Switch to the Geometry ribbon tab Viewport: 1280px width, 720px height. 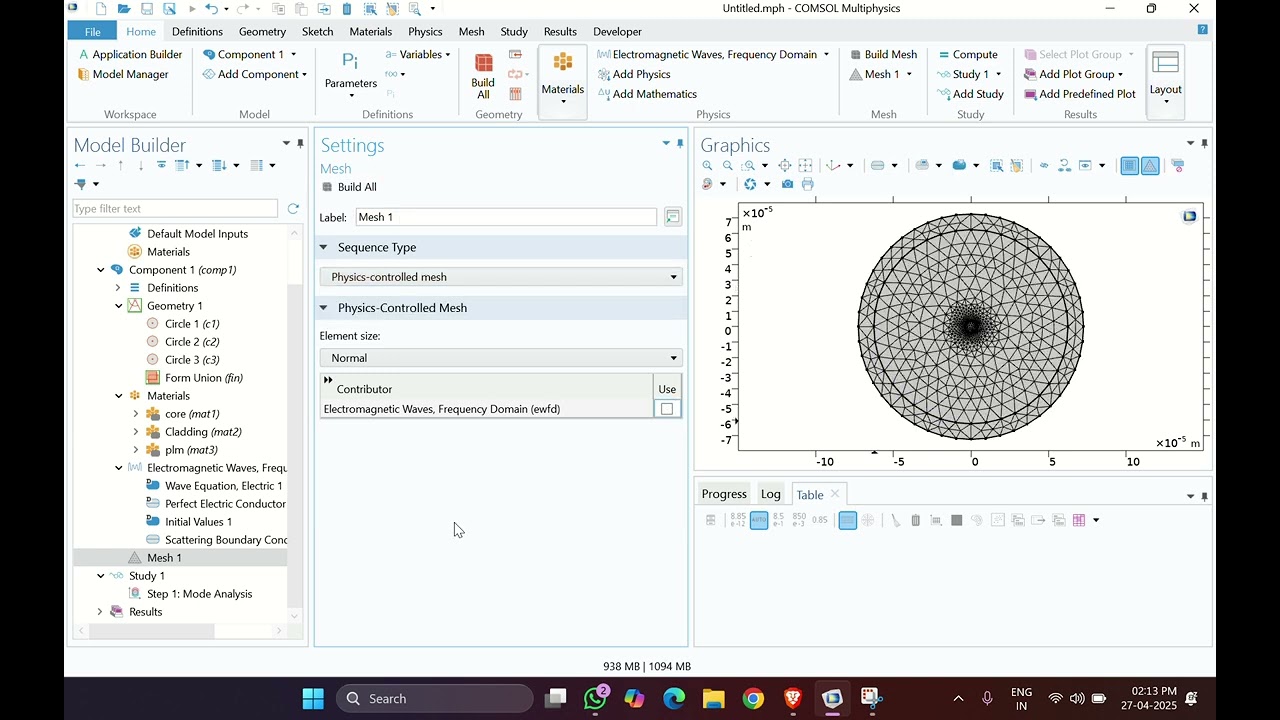click(x=262, y=31)
